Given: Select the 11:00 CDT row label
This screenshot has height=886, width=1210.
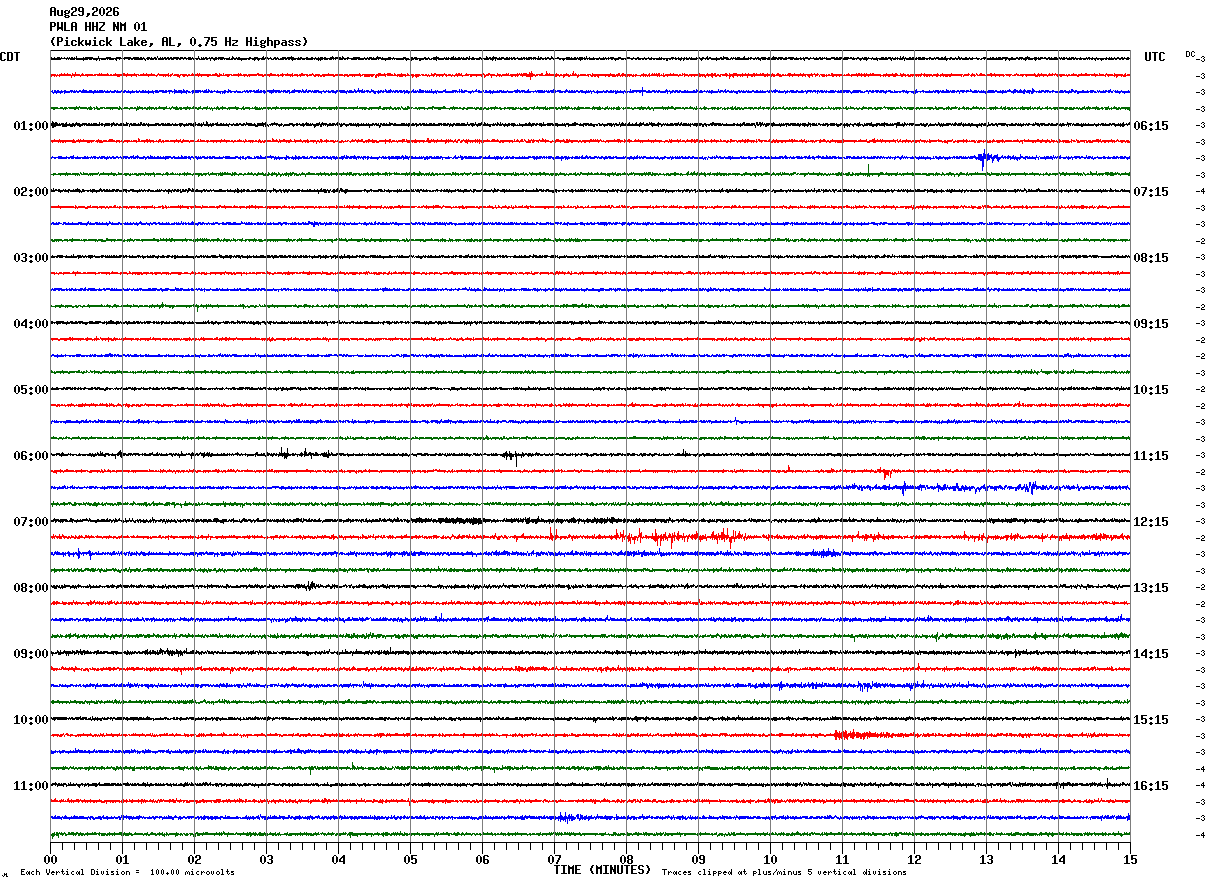Looking at the screenshot, I should (x=30, y=786).
